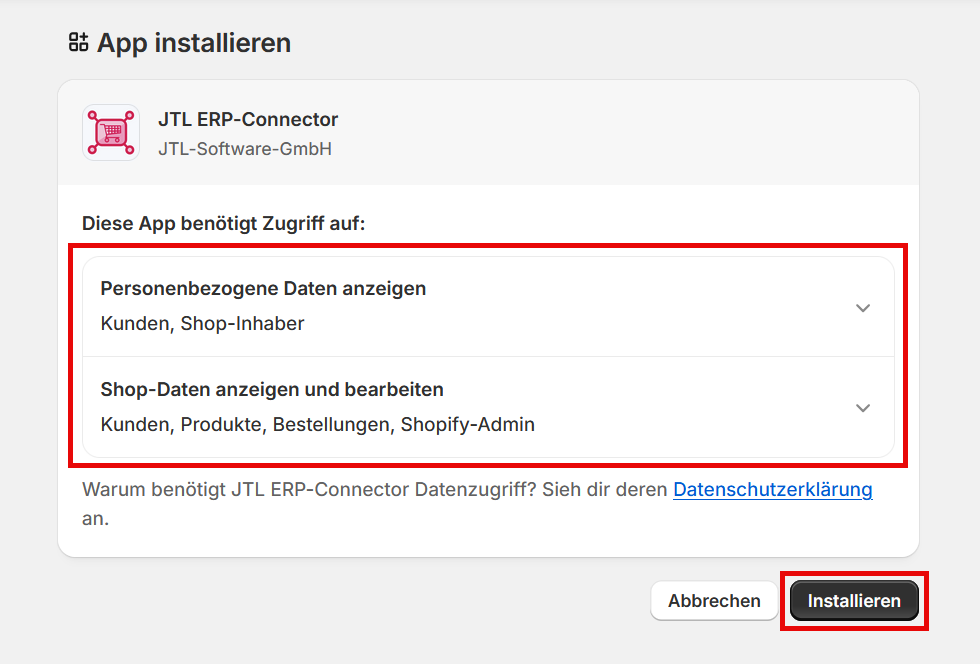Open the Datenschutzerklärung link
The height and width of the screenshot is (664, 980).
[x=772, y=490]
